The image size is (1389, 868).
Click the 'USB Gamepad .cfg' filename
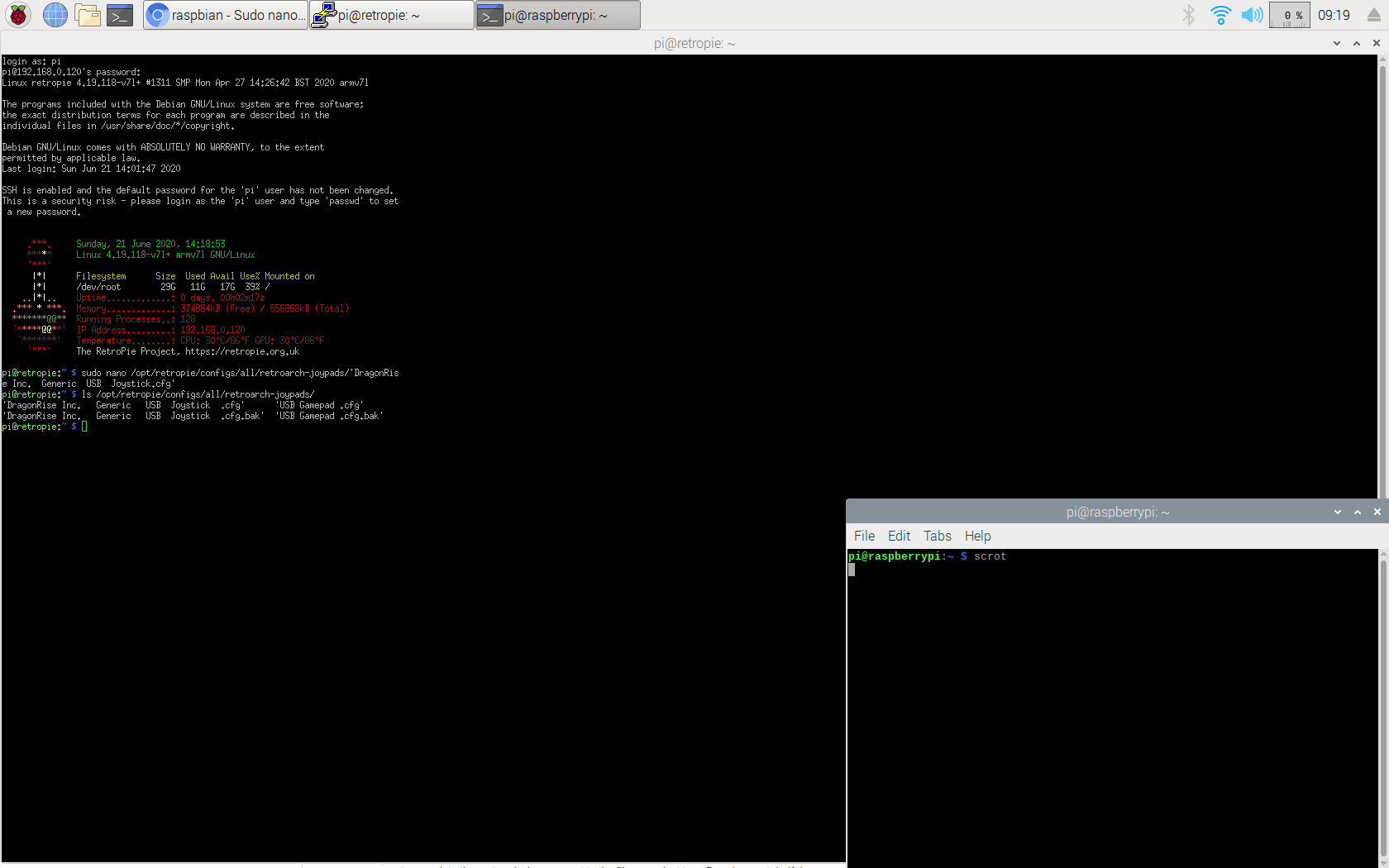(x=320, y=405)
